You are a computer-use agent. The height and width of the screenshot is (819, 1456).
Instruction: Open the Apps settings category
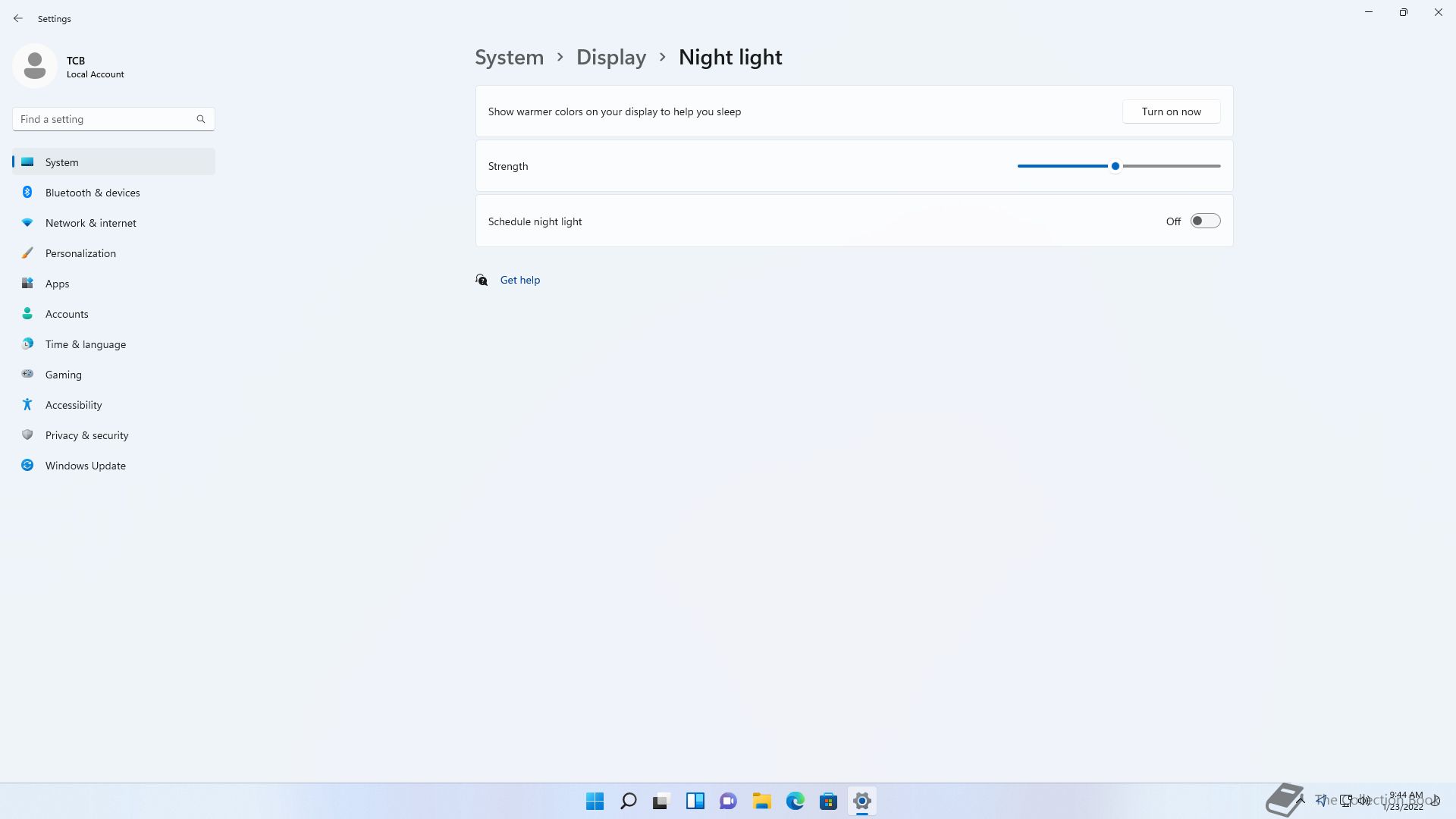point(57,284)
